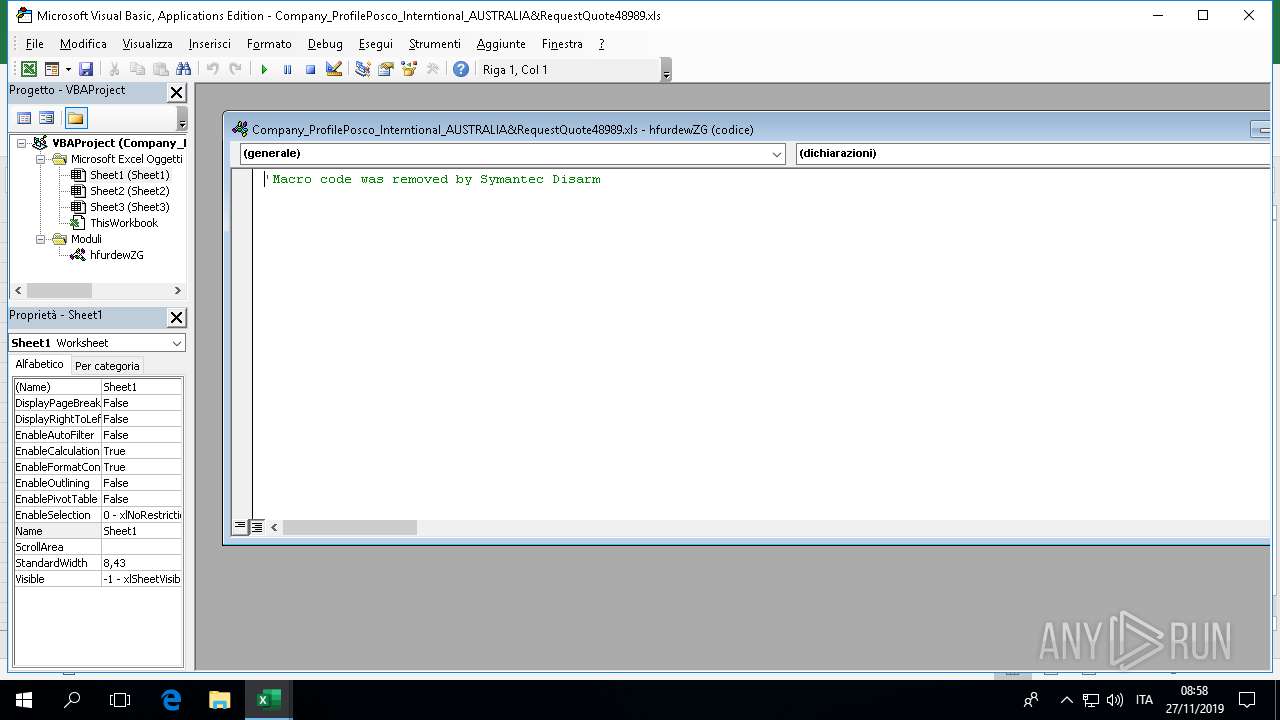Switch to Alfabetico properties tab

39,364
